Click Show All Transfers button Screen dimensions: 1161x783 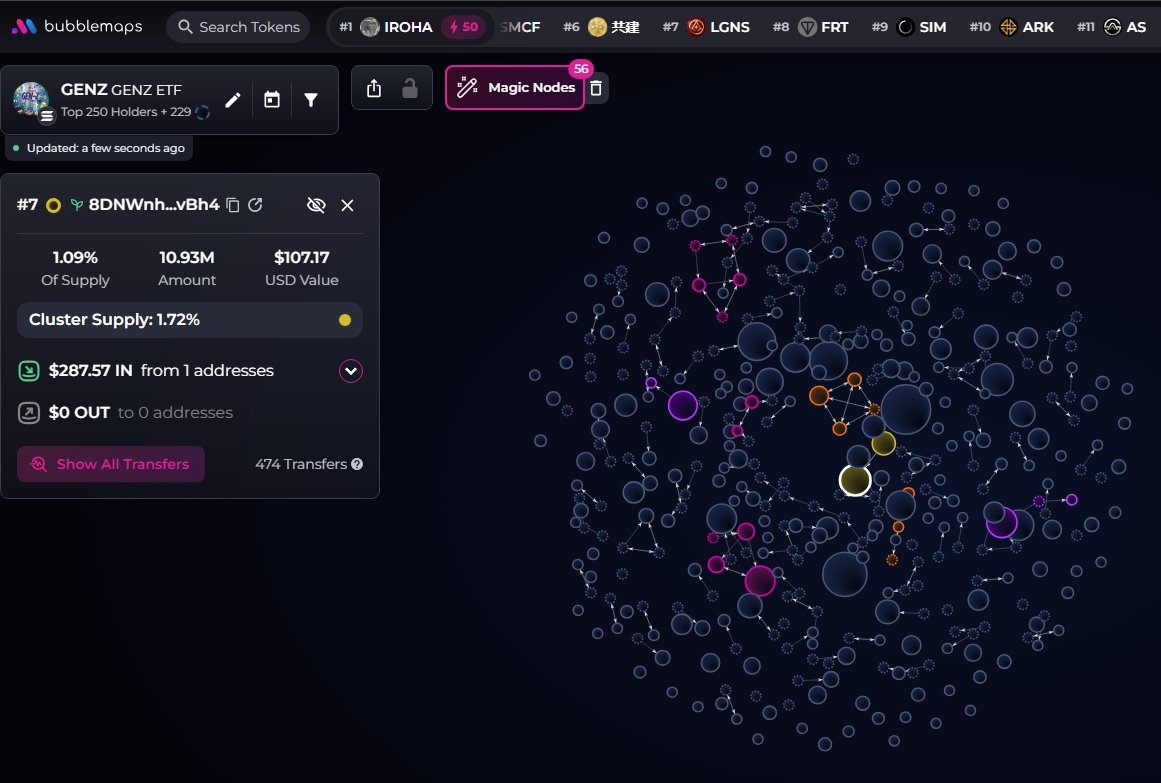(x=111, y=464)
